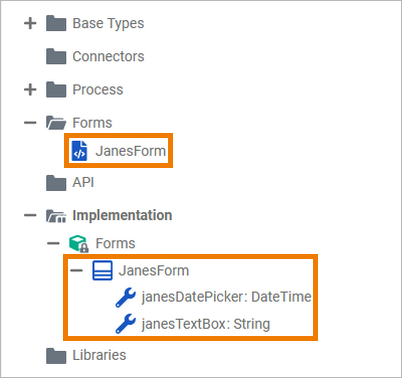Open JanesForm under the Forms folder
402x378 pixels.
pos(130,151)
